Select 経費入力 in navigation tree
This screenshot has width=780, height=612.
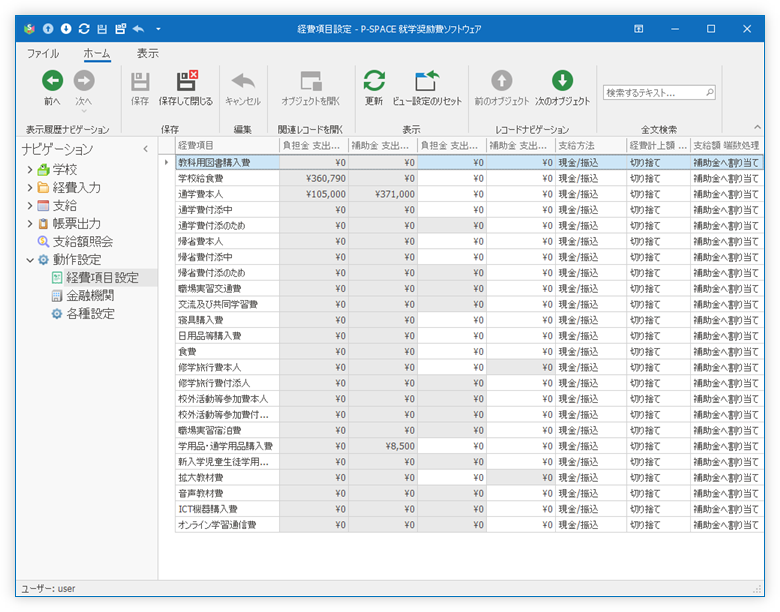[x=77, y=188]
